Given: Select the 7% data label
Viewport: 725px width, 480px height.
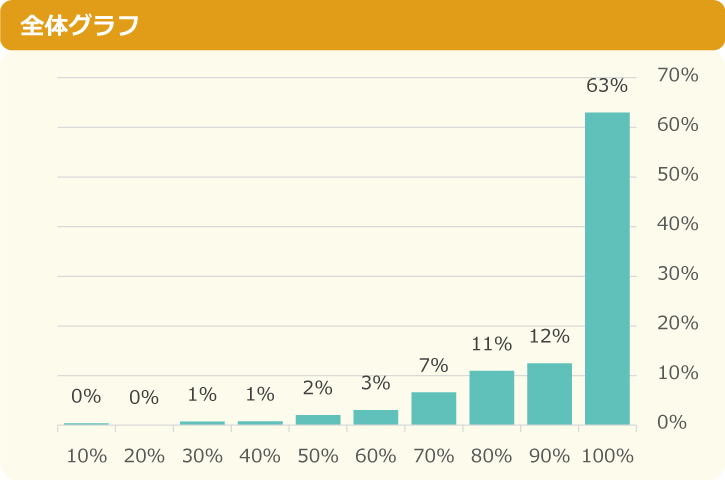Looking at the screenshot, I should click(x=433, y=365).
